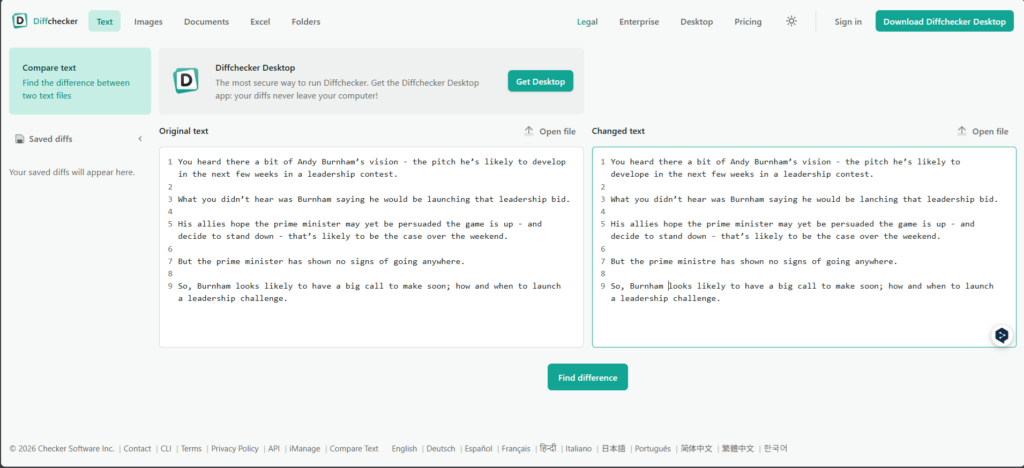
Task: Click the Find difference button
Action: tap(587, 377)
